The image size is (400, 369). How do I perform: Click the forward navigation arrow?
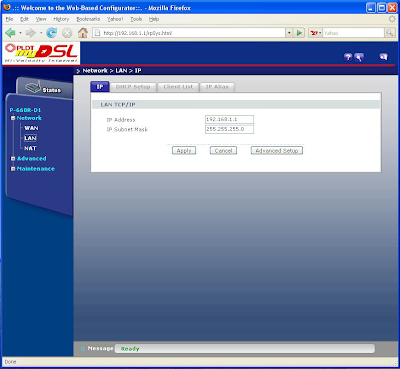(31, 33)
